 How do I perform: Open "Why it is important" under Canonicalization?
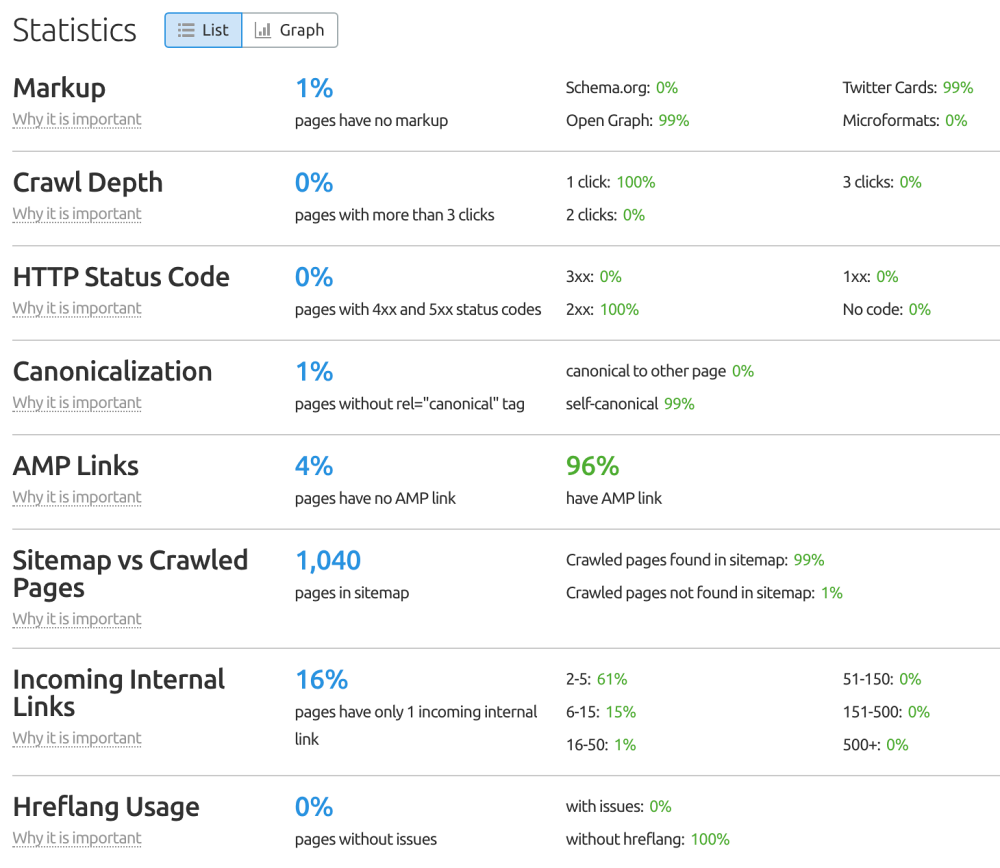76,402
